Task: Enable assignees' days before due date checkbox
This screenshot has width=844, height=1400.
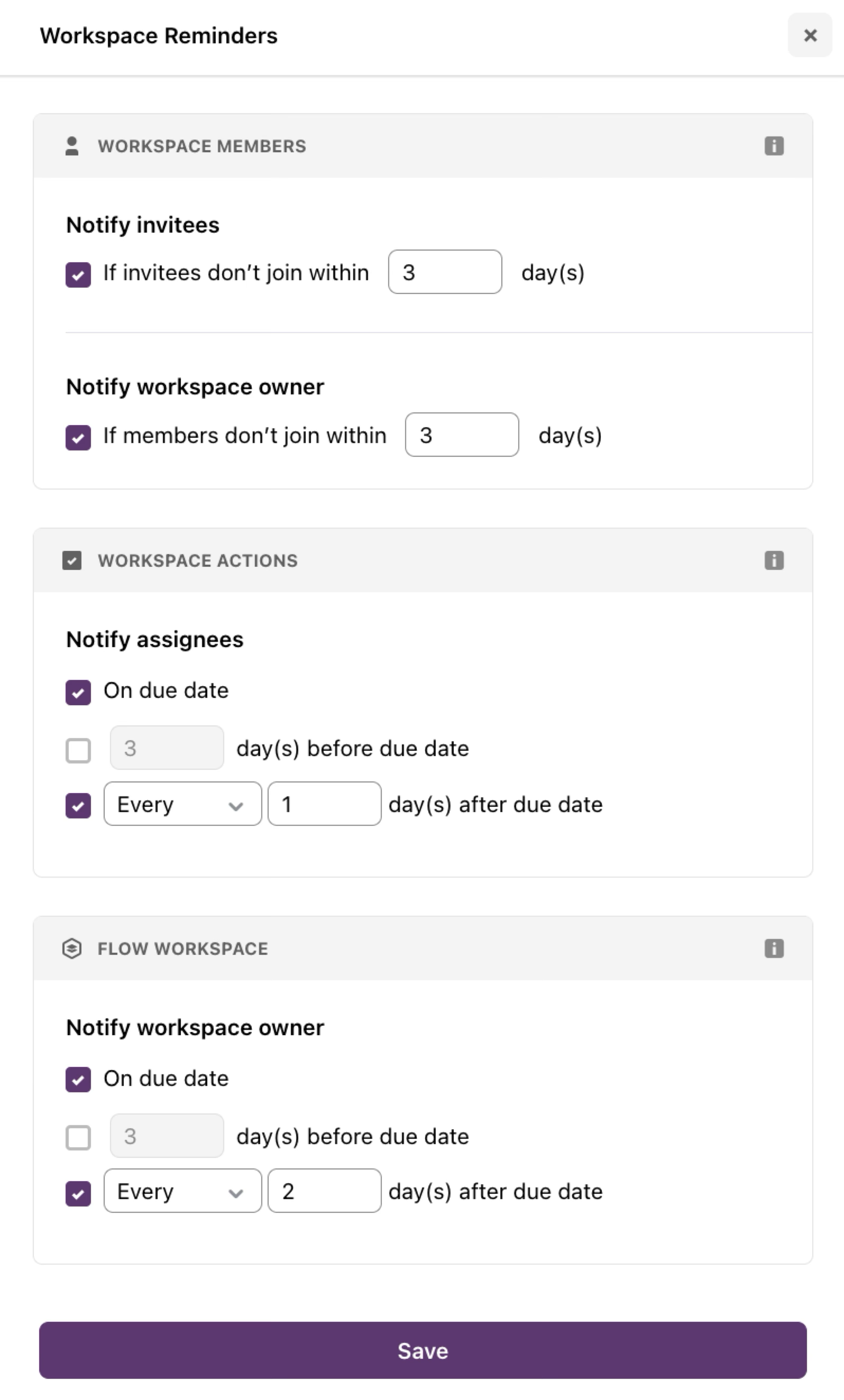Action: coord(78,751)
